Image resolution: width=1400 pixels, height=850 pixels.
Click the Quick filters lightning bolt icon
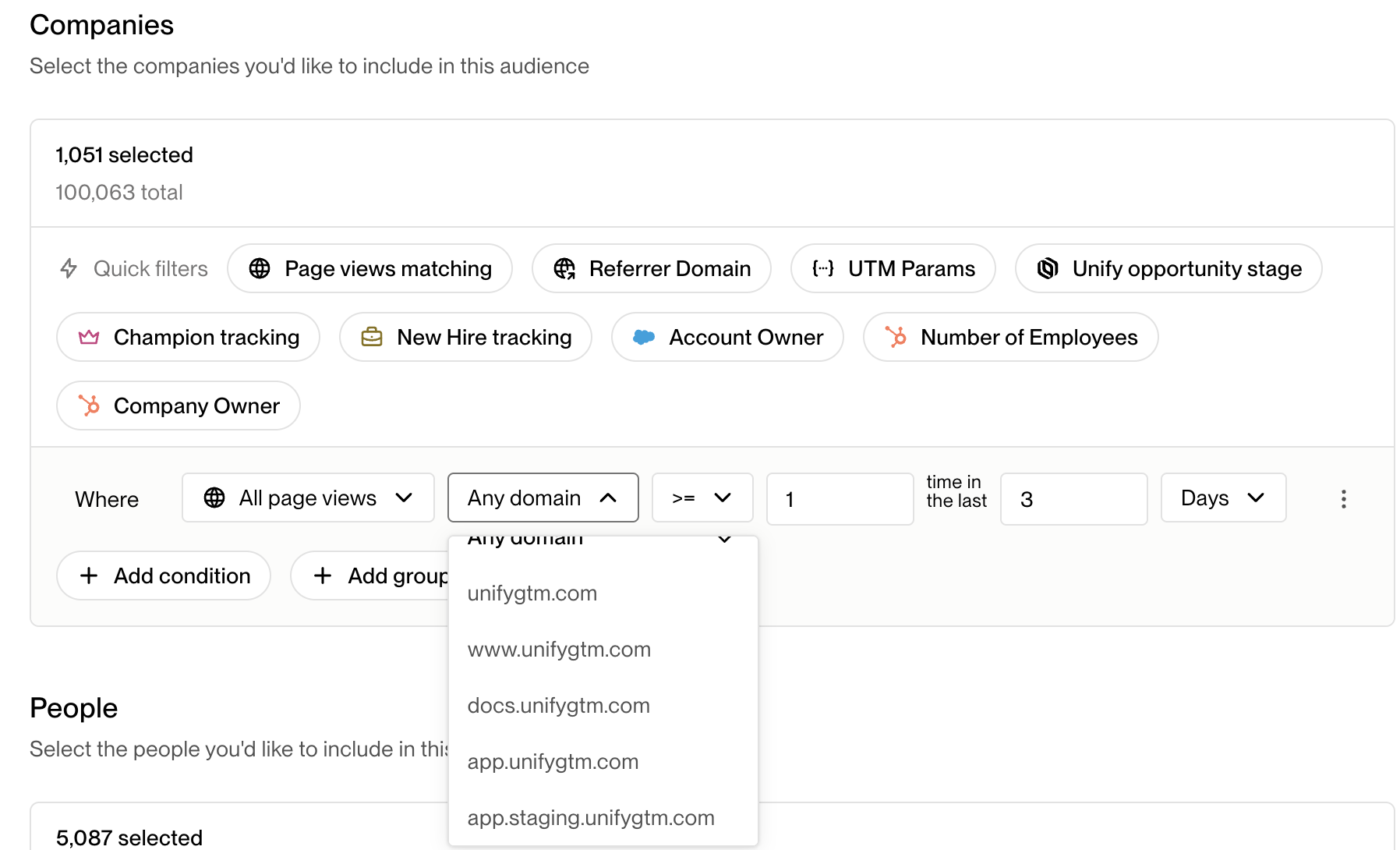coord(69,268)
